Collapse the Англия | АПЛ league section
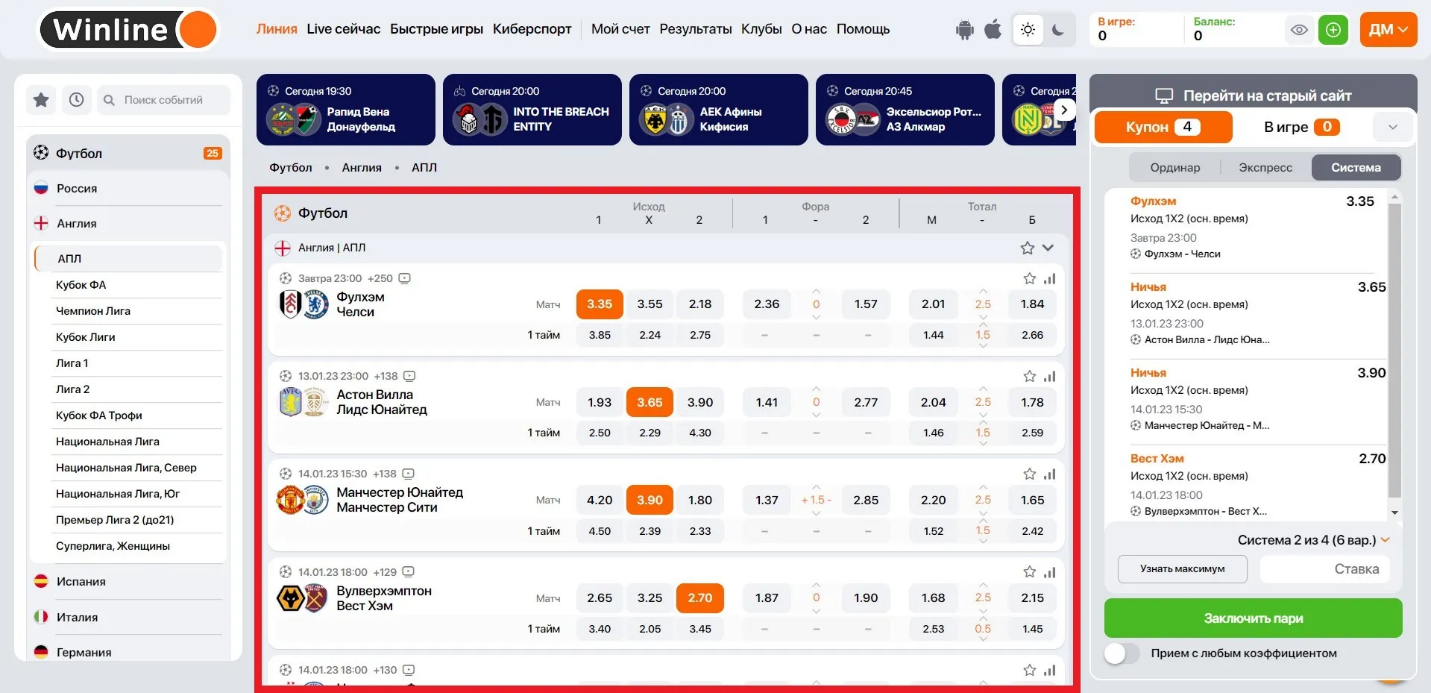The image size is (1431, 693). 1048,248
